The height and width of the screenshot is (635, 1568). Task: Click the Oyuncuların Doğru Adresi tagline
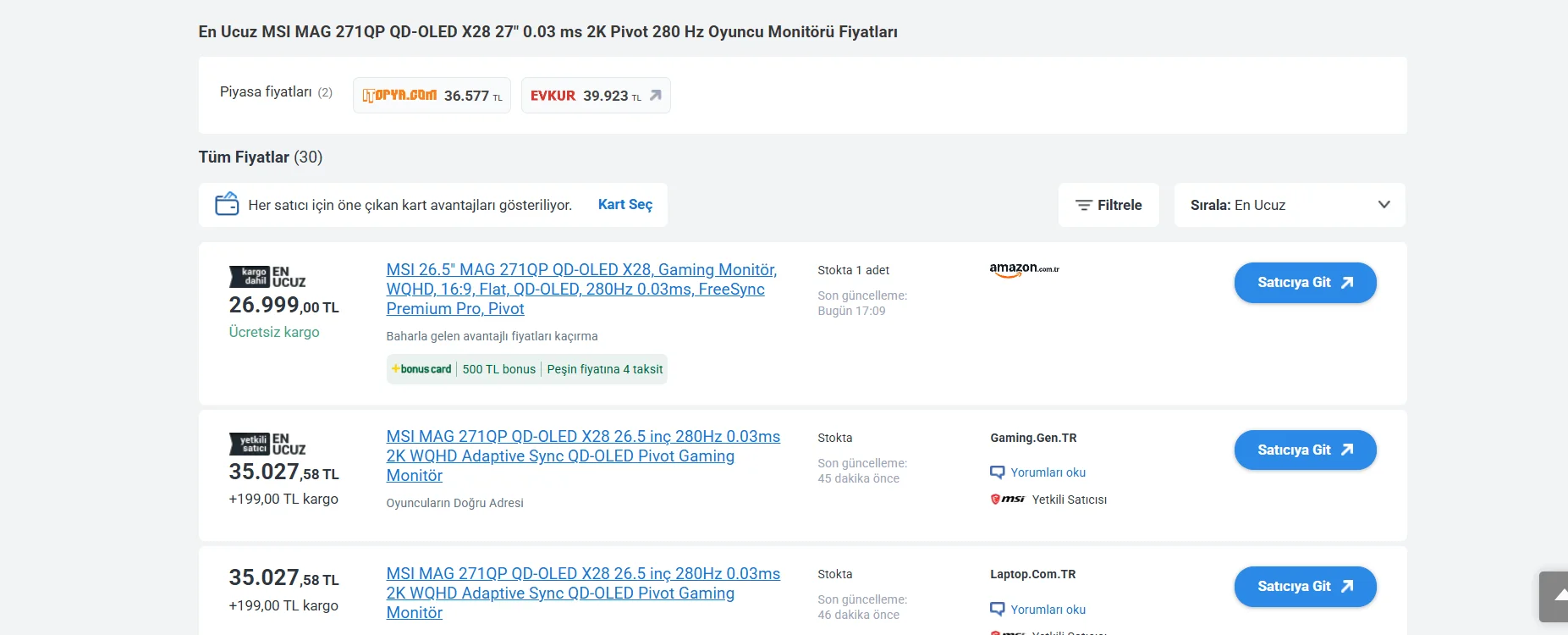(x=454, y=503)
